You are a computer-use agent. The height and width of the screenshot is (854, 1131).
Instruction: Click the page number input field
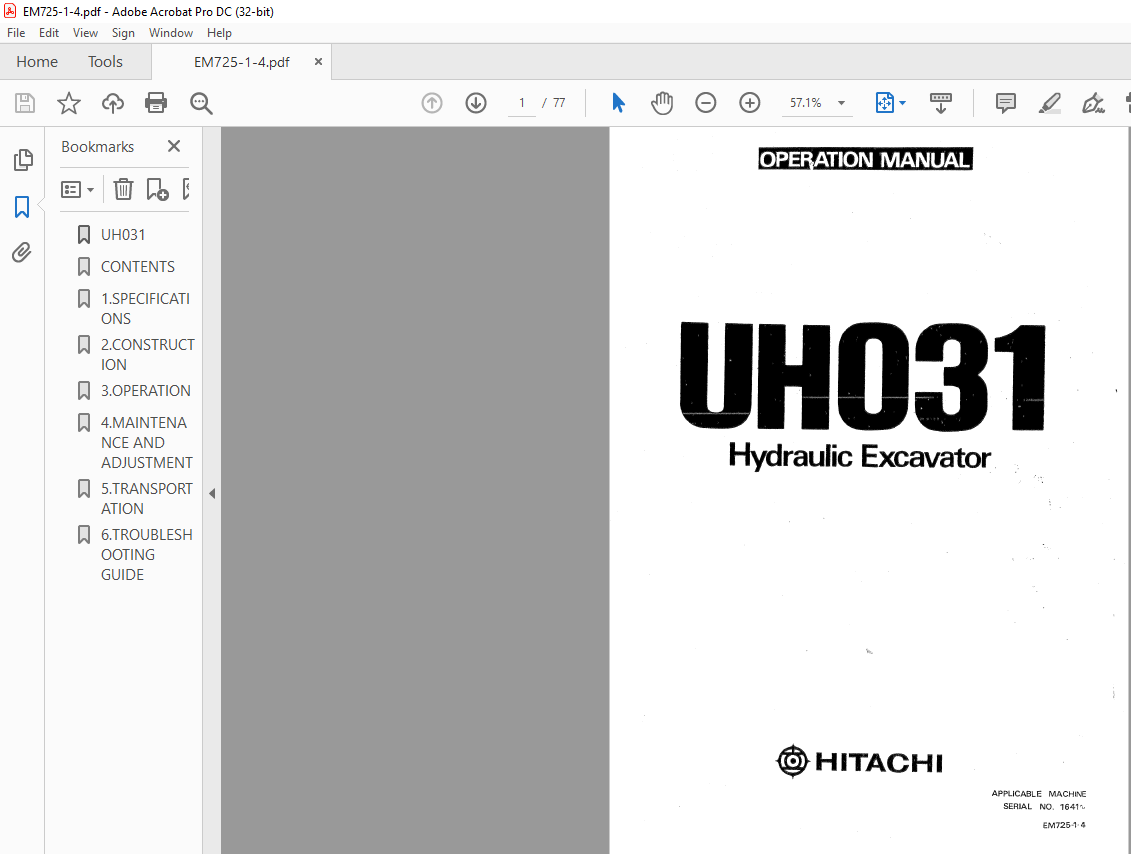(522, 103)
